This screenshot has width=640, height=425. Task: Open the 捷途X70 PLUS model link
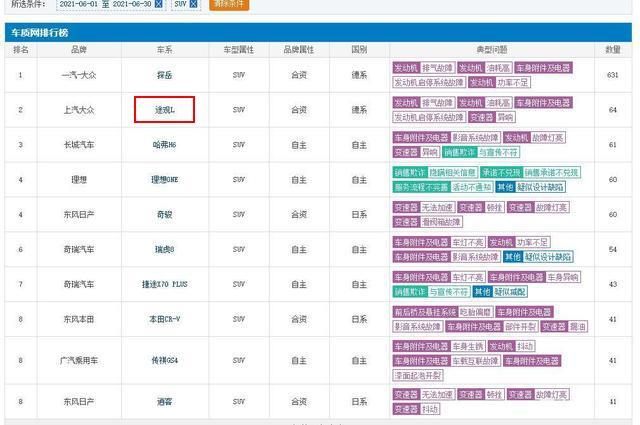coord(164,284)
